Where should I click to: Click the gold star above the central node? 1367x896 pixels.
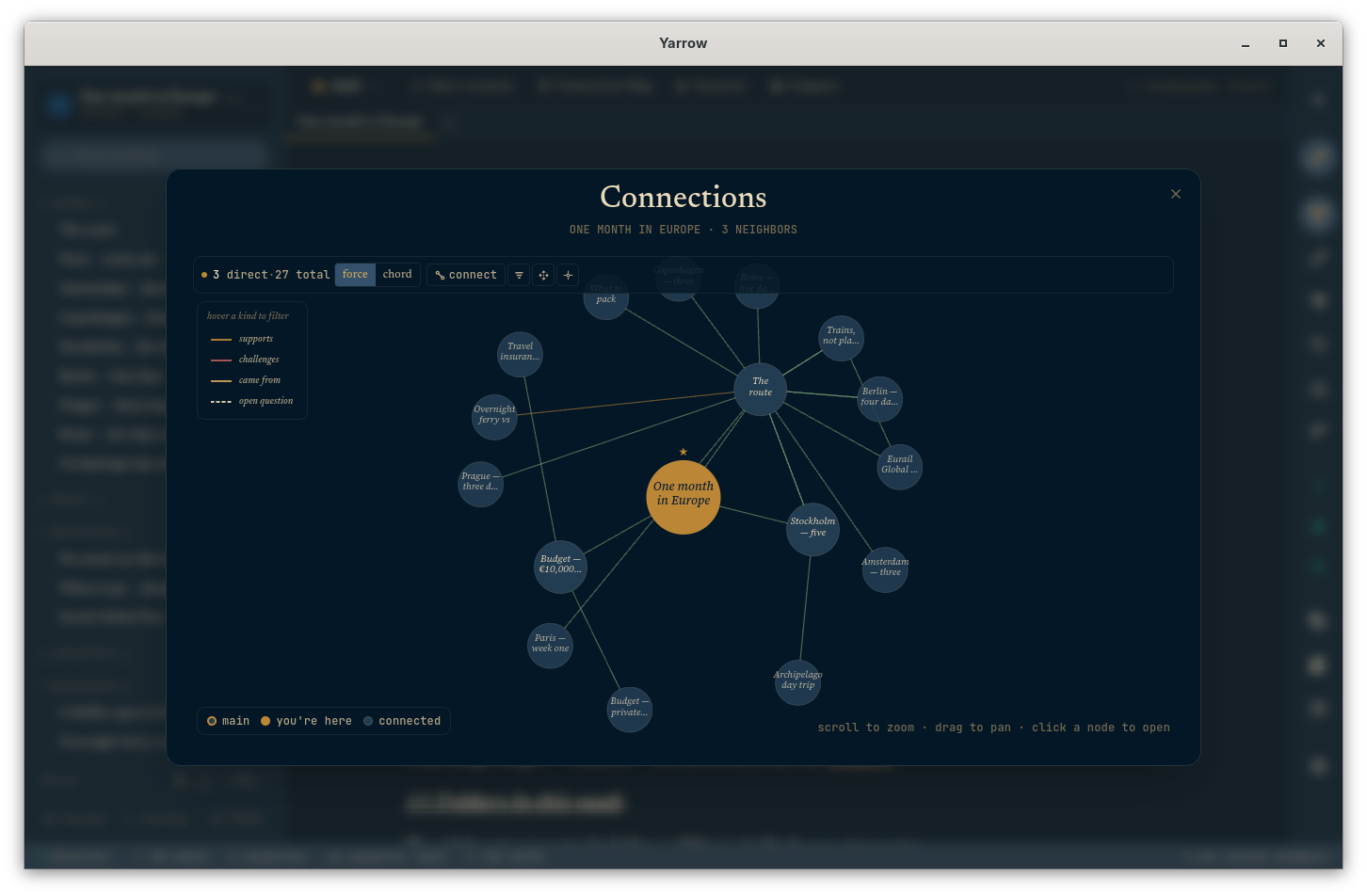tap(683, 452)
